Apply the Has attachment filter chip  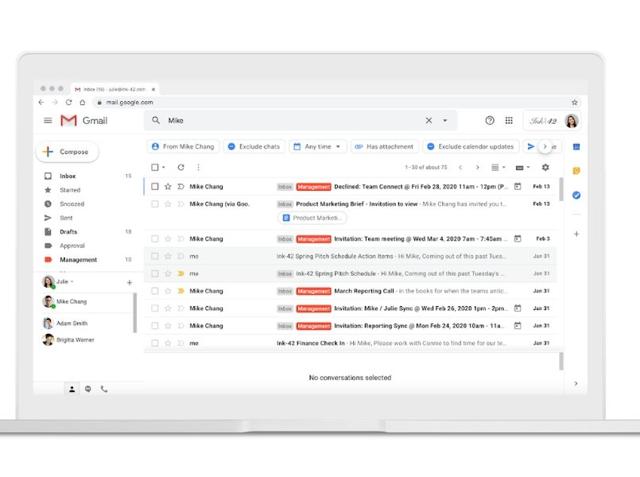pyautogui.click(x=384, y=146)
